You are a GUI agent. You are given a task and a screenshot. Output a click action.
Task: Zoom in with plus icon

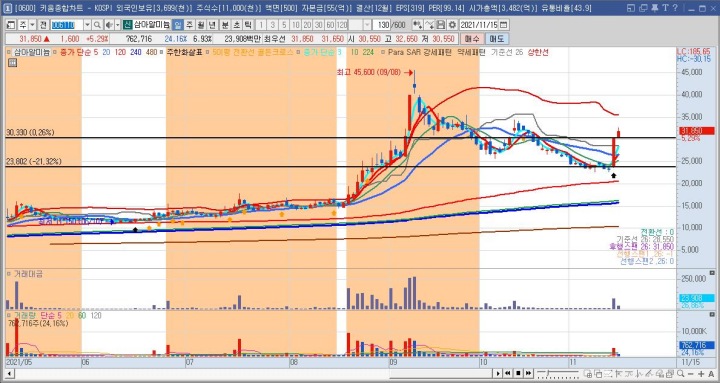click(701, 374)
